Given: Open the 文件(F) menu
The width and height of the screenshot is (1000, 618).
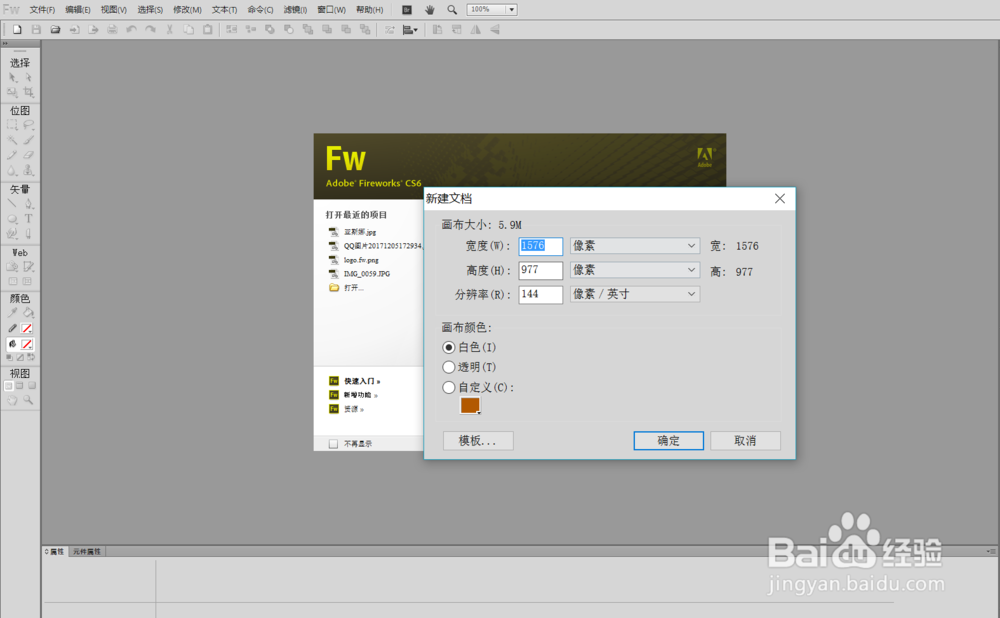Looking at the screenshot, I should [x=42, y=10].
